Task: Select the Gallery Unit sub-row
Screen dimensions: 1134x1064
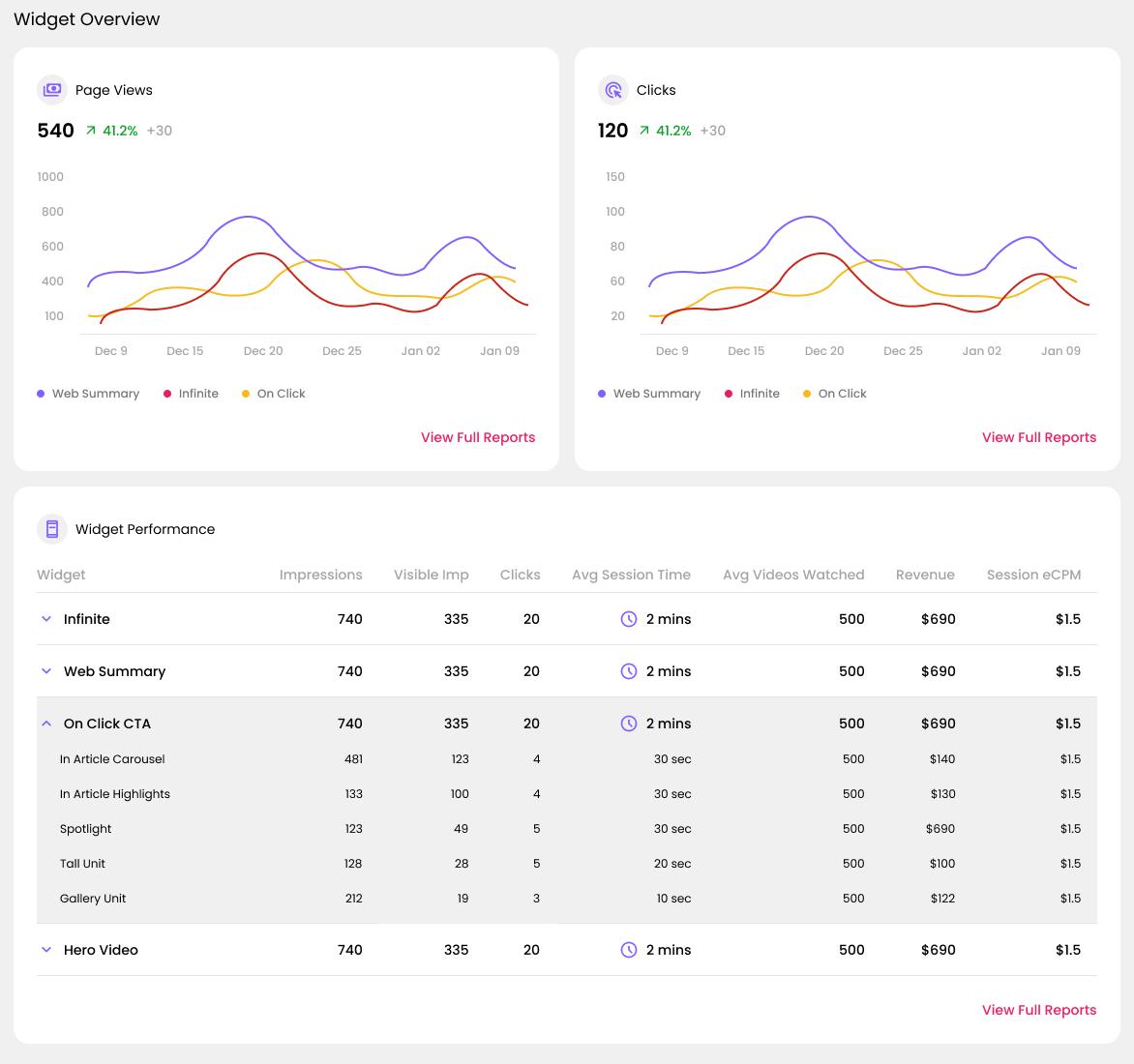Action: tap(567, 898)
